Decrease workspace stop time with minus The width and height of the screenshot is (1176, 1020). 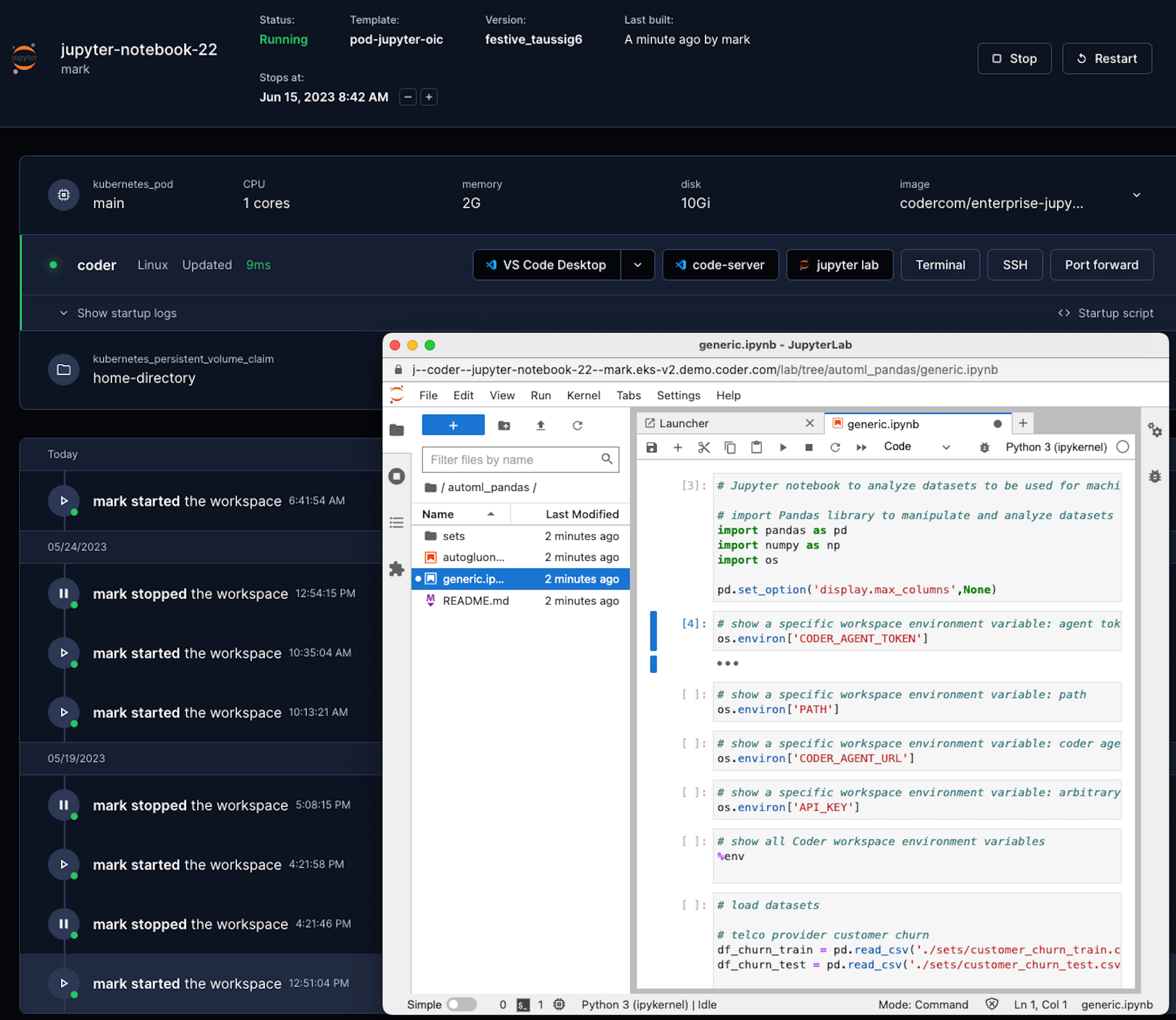pos(408,97)
